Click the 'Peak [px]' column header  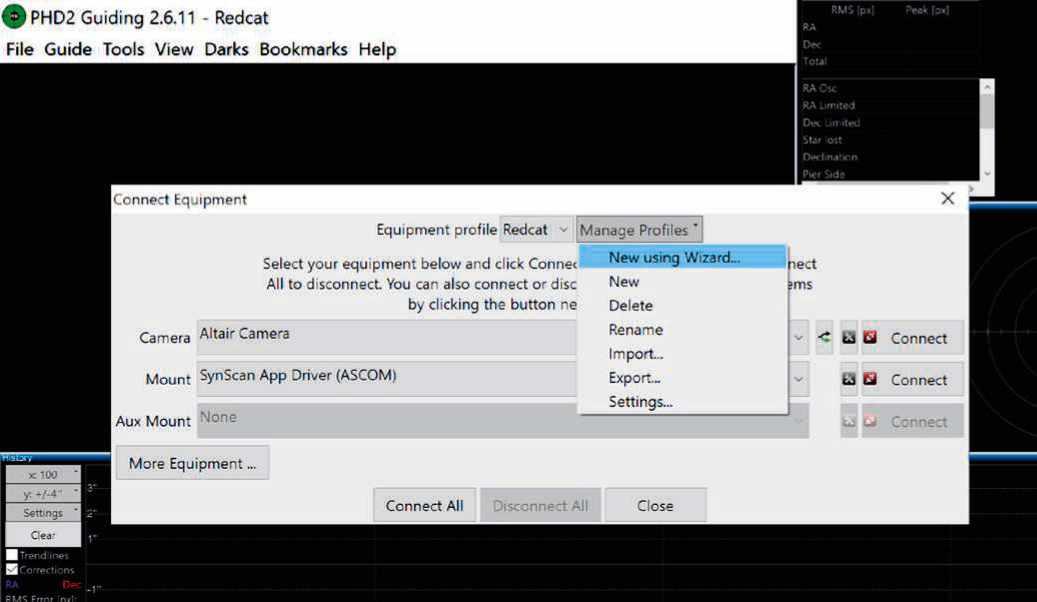(927, 10)
